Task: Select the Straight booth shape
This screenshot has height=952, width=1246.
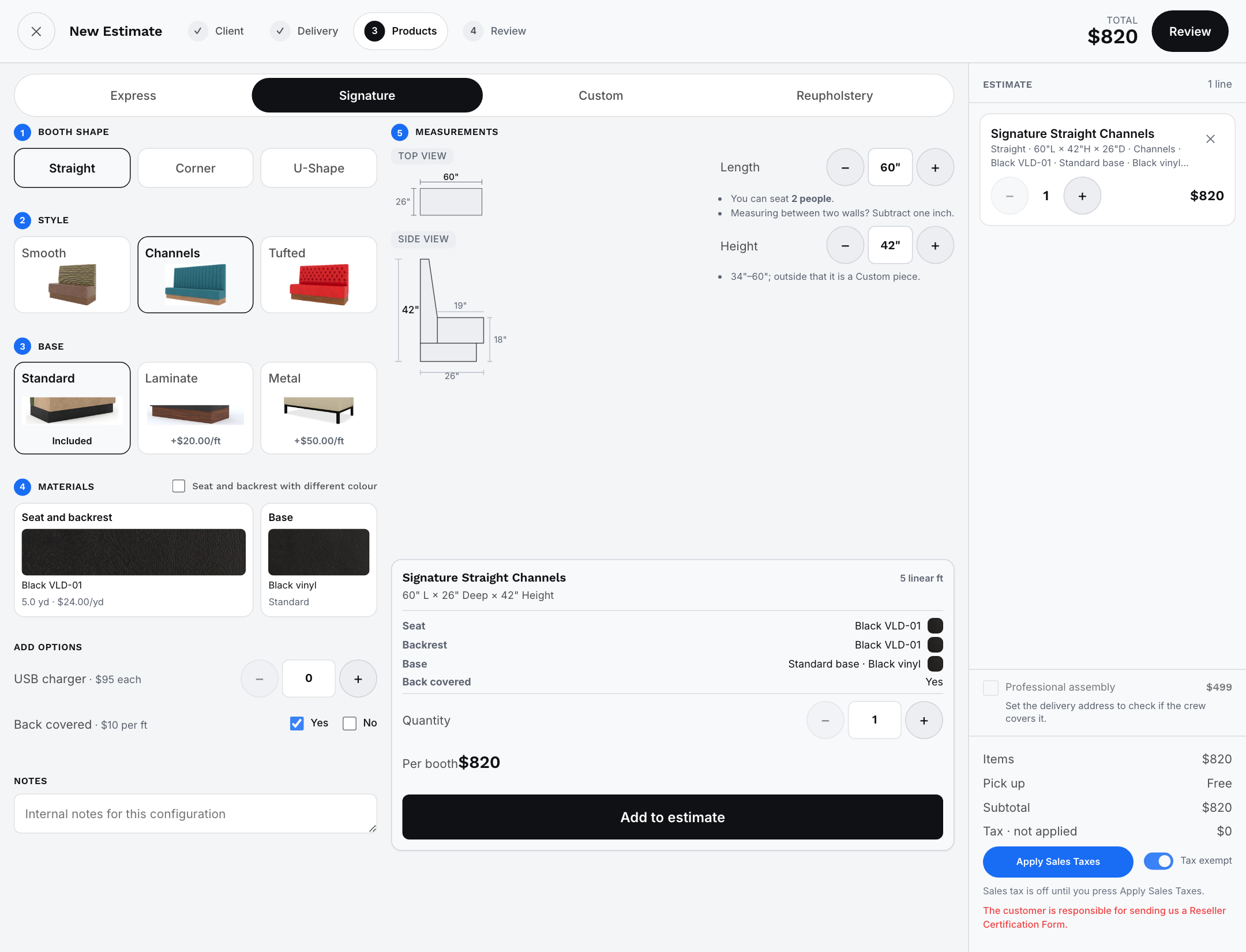Action: click(72, 168)
